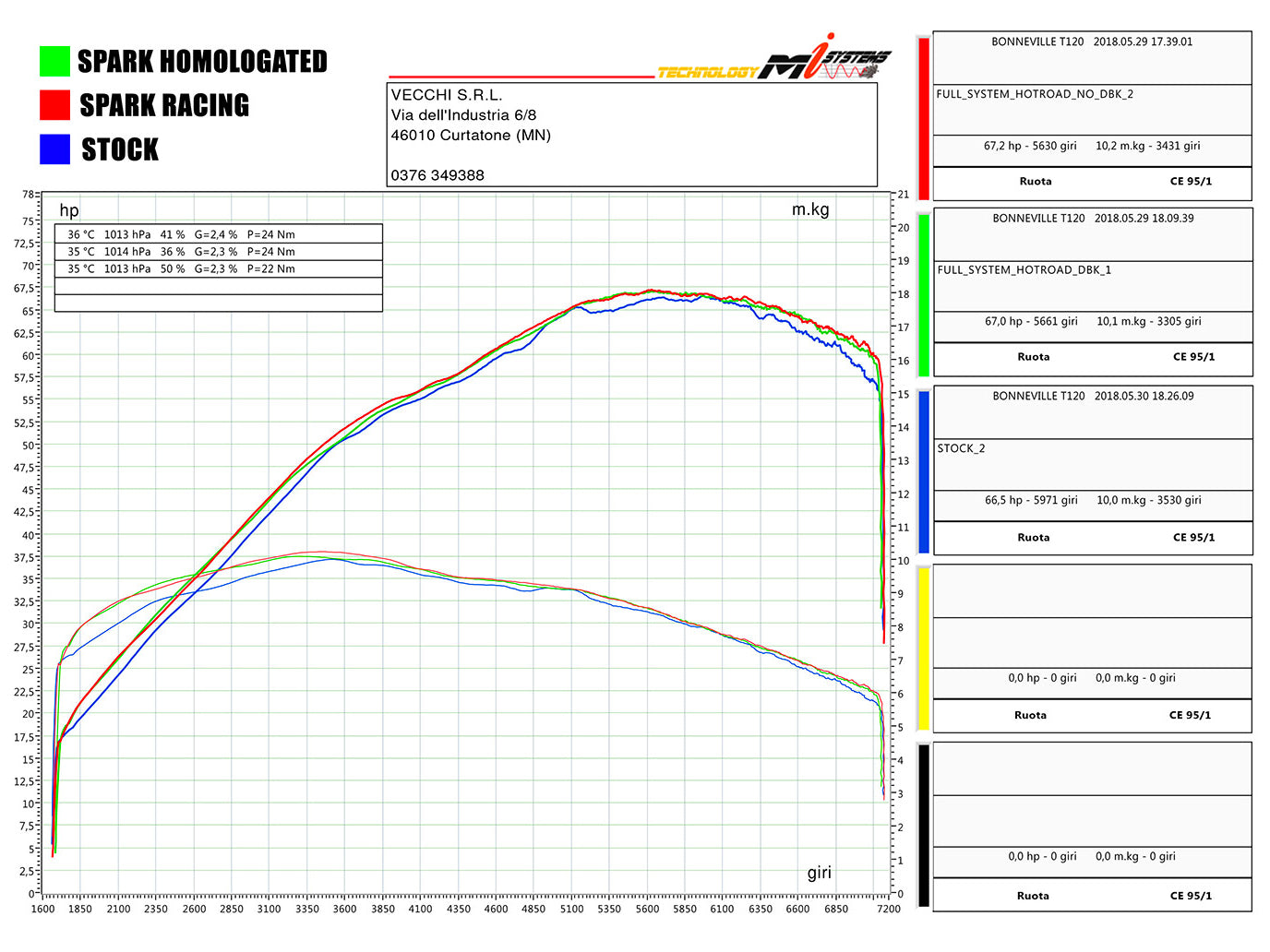Viewport: 1270px width, 952px height.
Task: Select the yellow bar beside the empty fourth run
Action: coord(923,649)
